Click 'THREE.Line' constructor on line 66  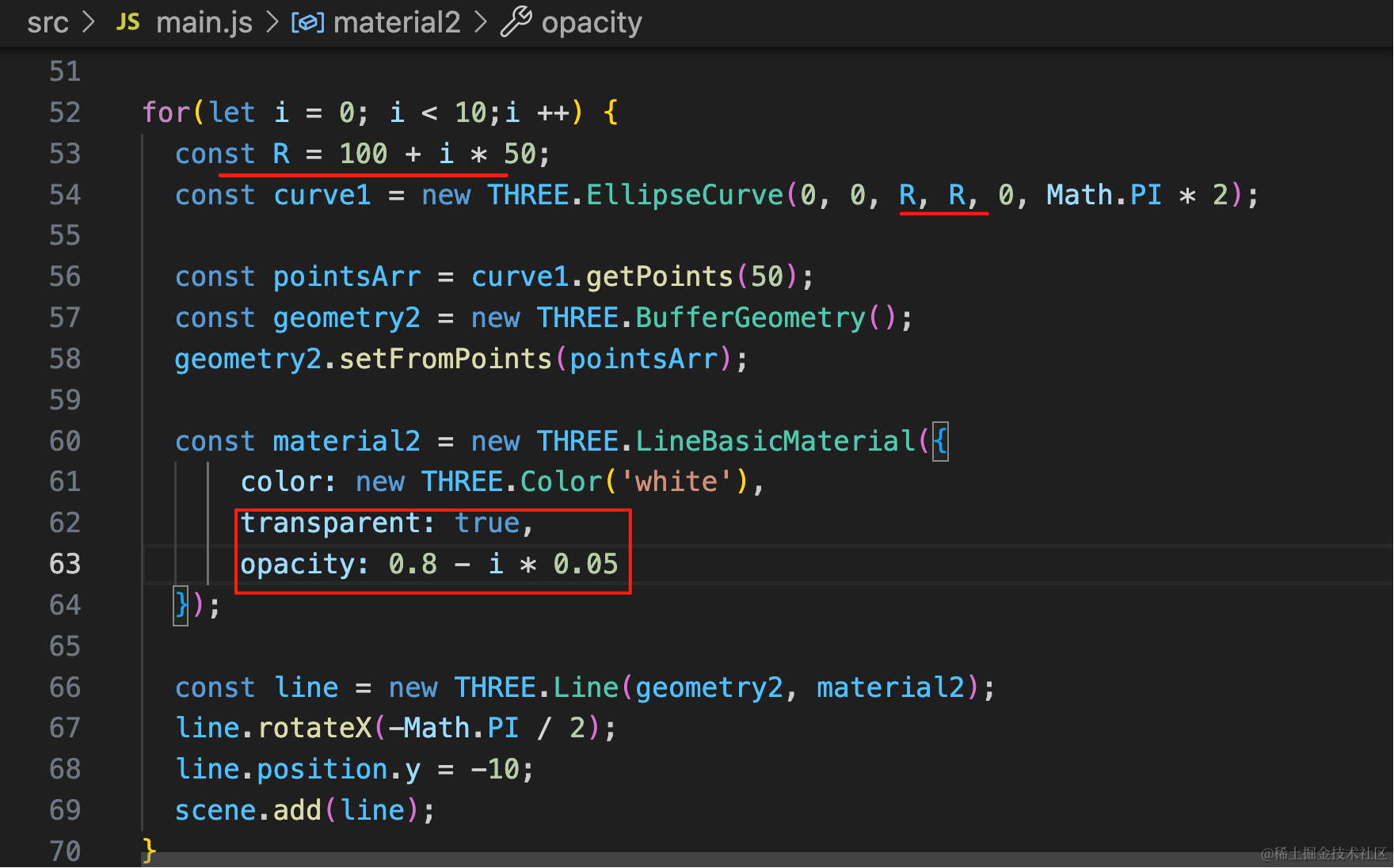[x=536, y=687]
